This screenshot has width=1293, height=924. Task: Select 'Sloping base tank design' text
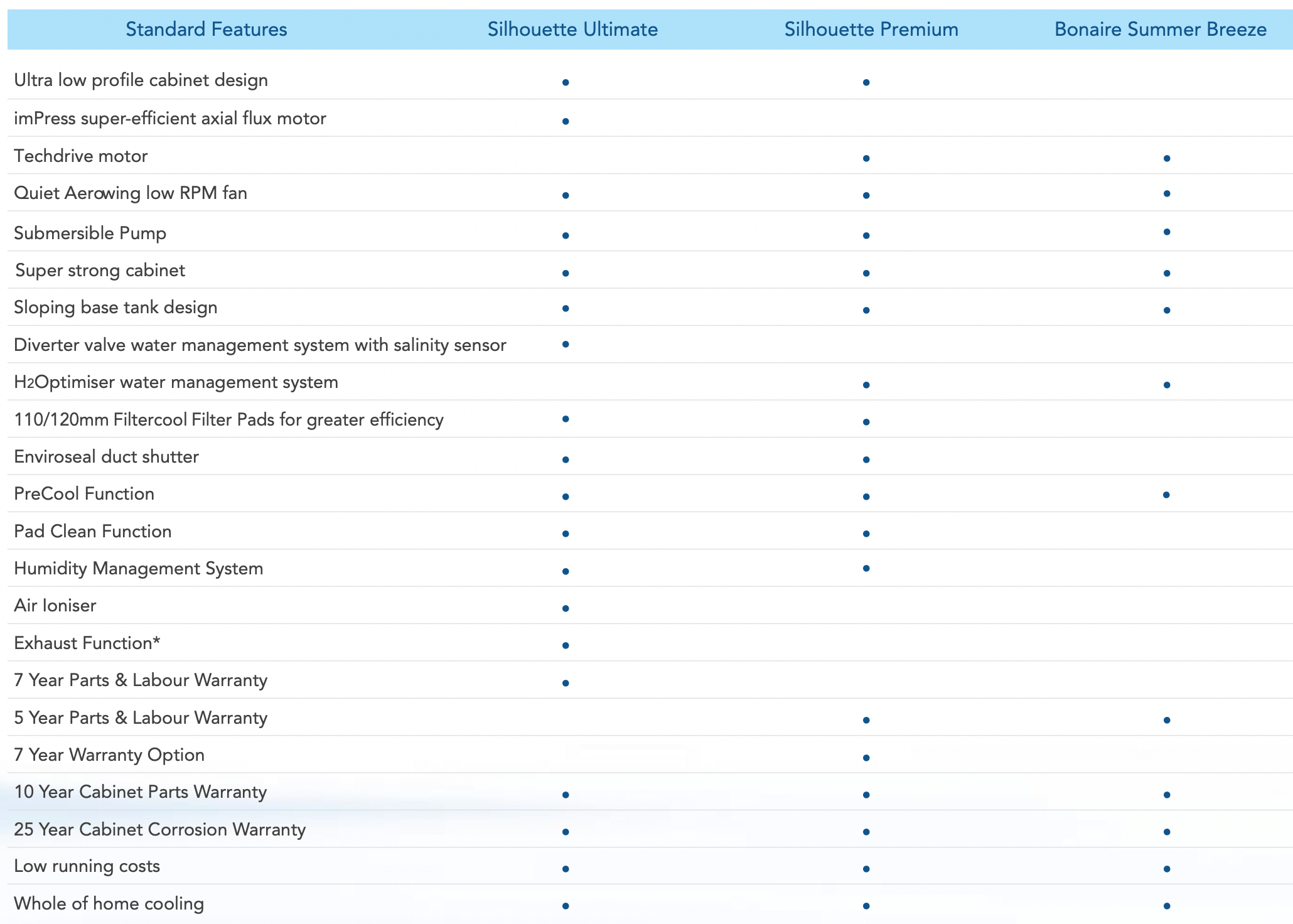115,308
